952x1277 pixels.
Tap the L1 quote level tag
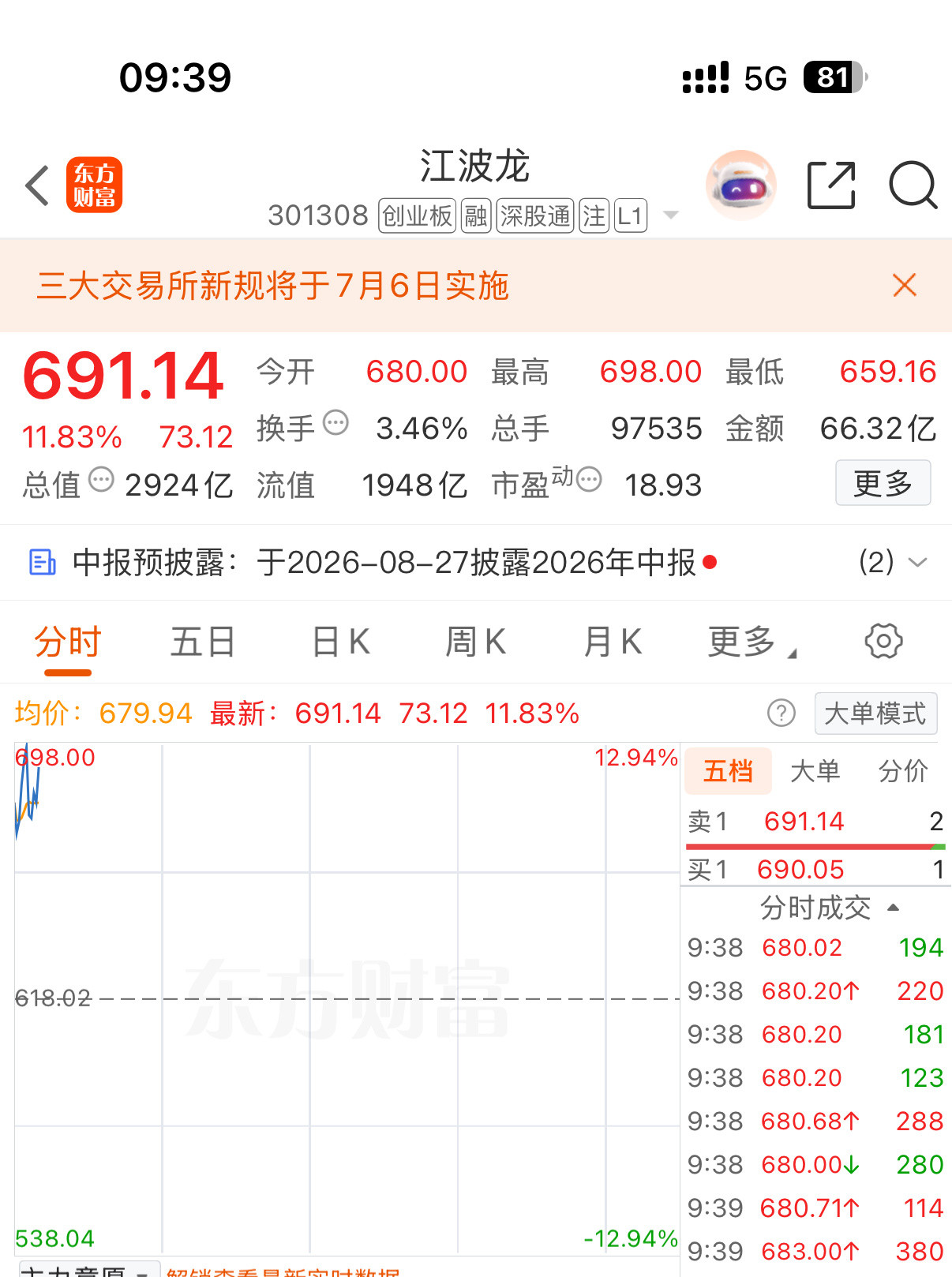pyautogui.click(x=630, y=215)
